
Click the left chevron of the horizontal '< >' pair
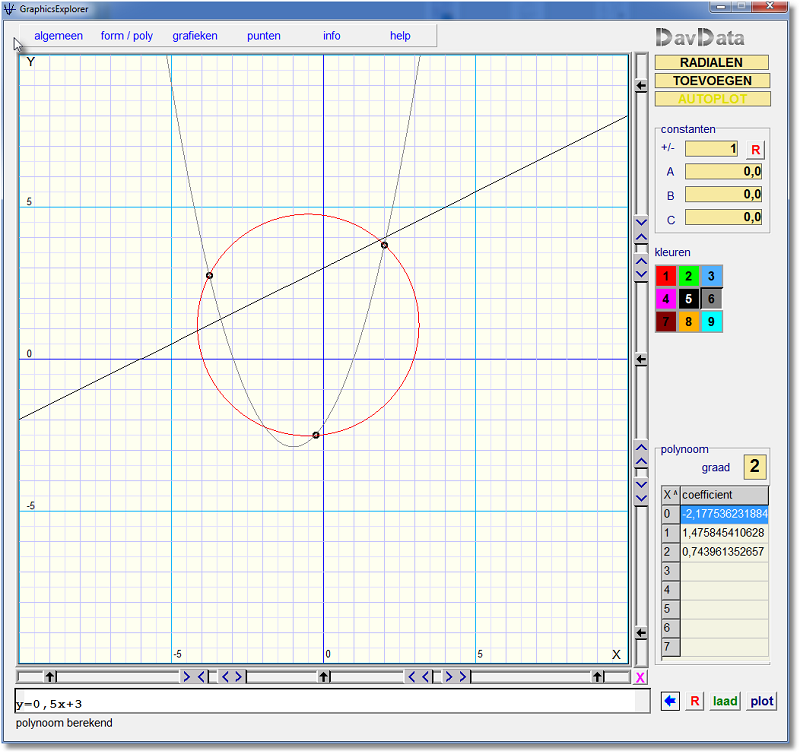pyautogui.click(x=225, y=677)
